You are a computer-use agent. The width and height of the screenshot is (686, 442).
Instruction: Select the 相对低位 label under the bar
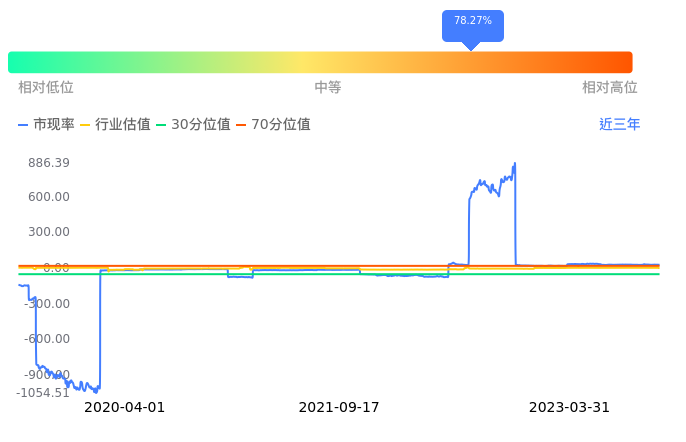[46, 88]
